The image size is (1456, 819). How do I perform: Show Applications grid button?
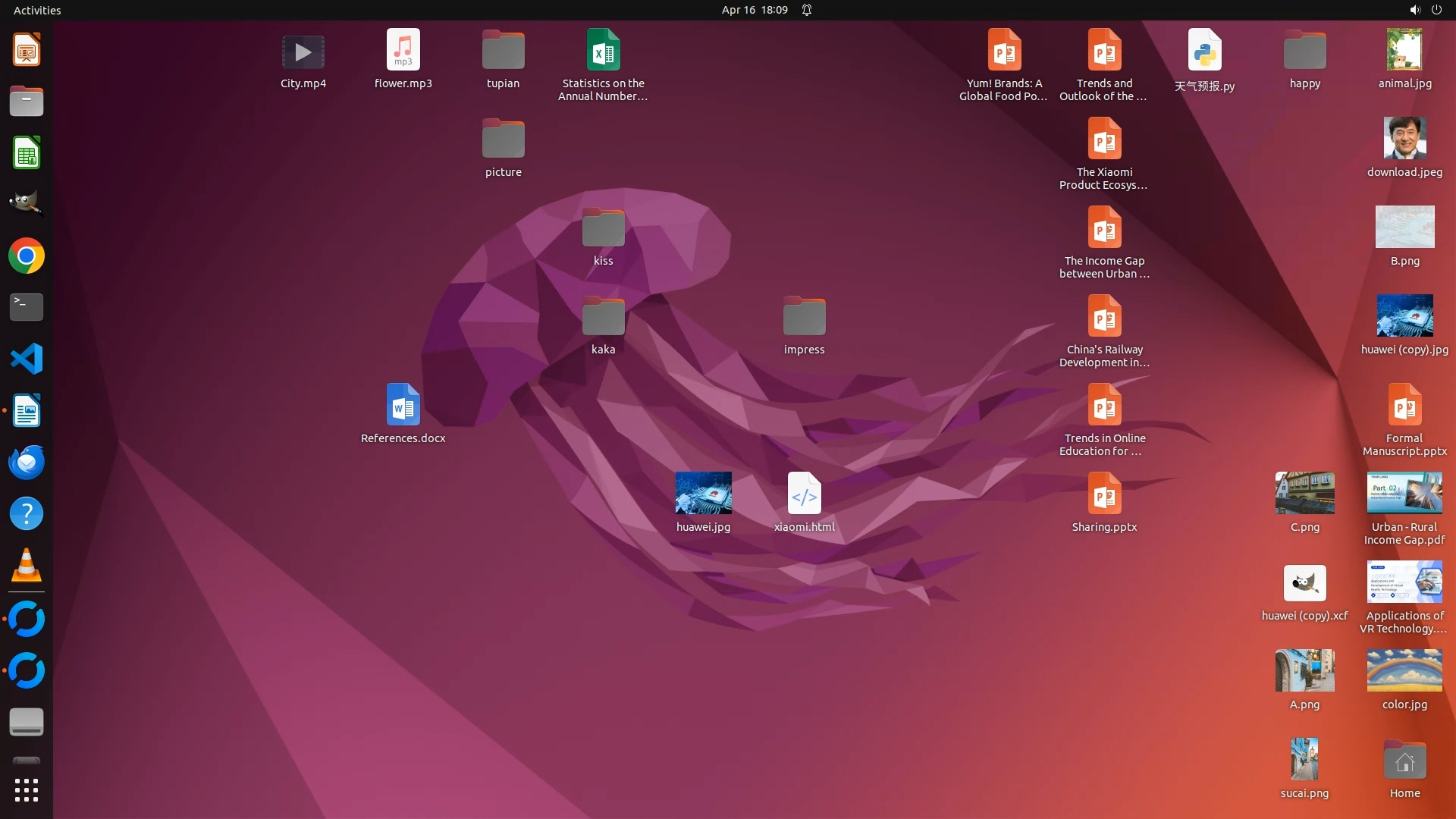(x=27, y=790)
